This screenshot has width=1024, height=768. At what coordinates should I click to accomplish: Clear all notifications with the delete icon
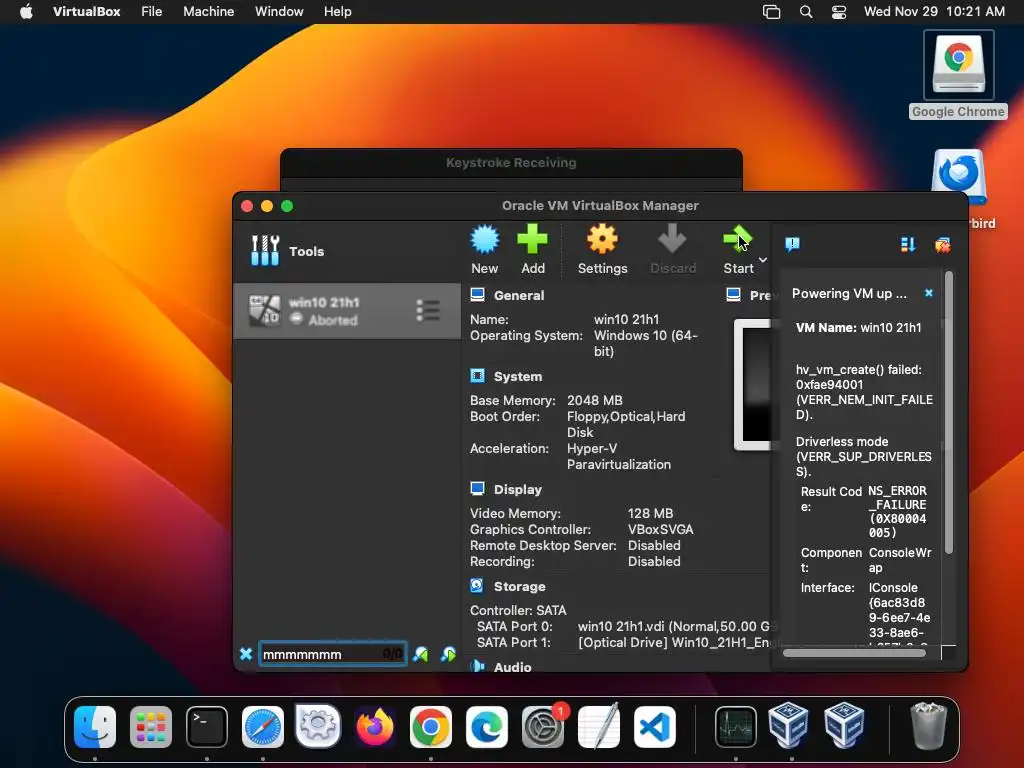(x=942, y=245)
